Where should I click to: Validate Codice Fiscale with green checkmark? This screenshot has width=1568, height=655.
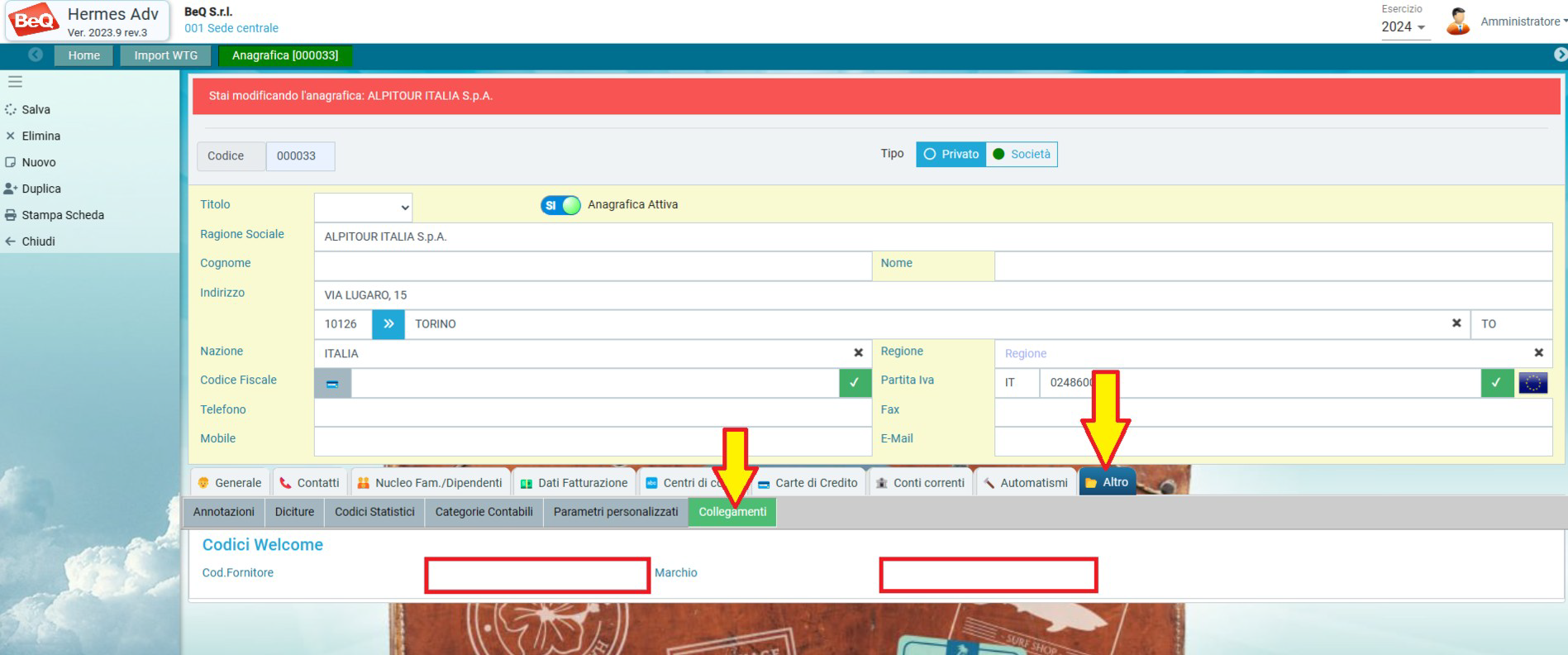pos(855,383)
